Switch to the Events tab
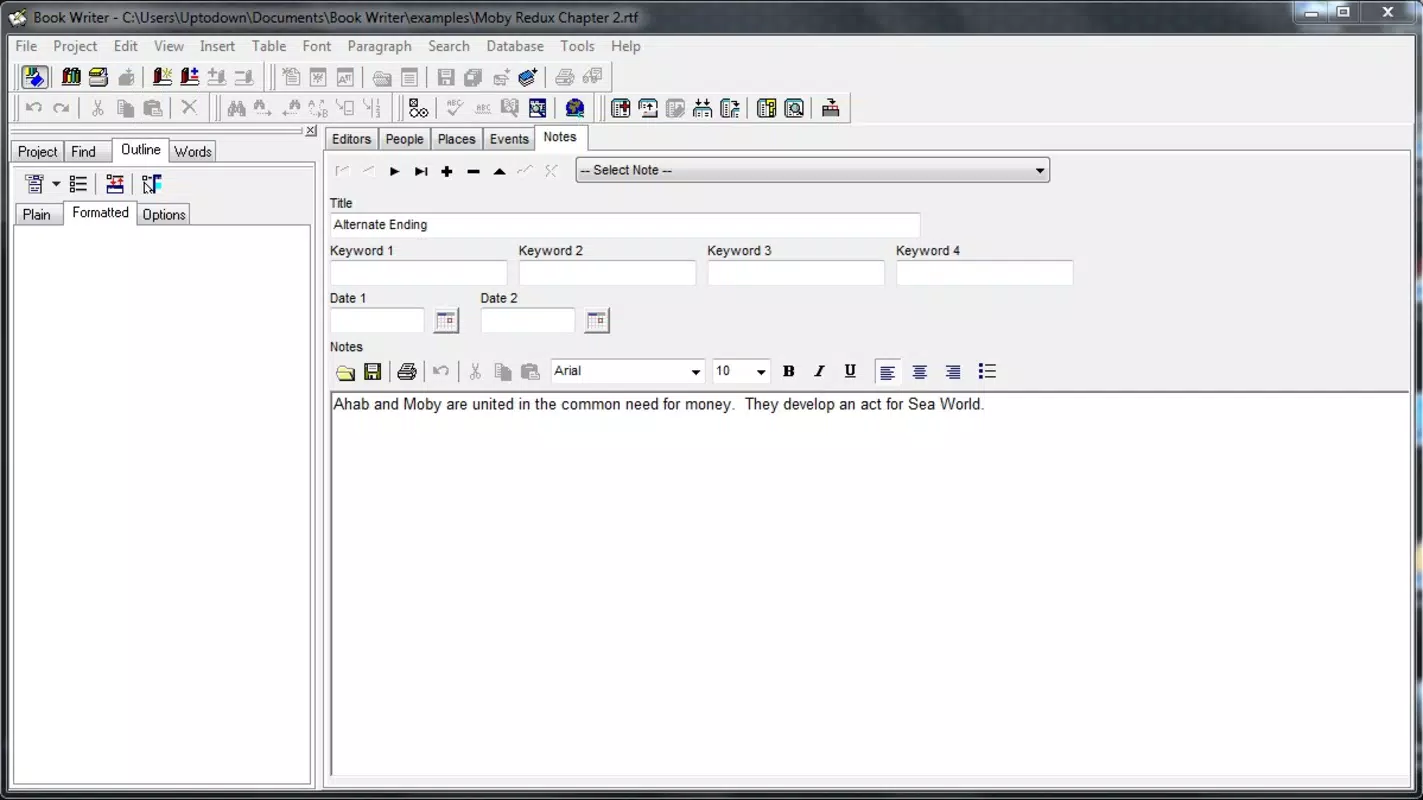 coord(509,139)
